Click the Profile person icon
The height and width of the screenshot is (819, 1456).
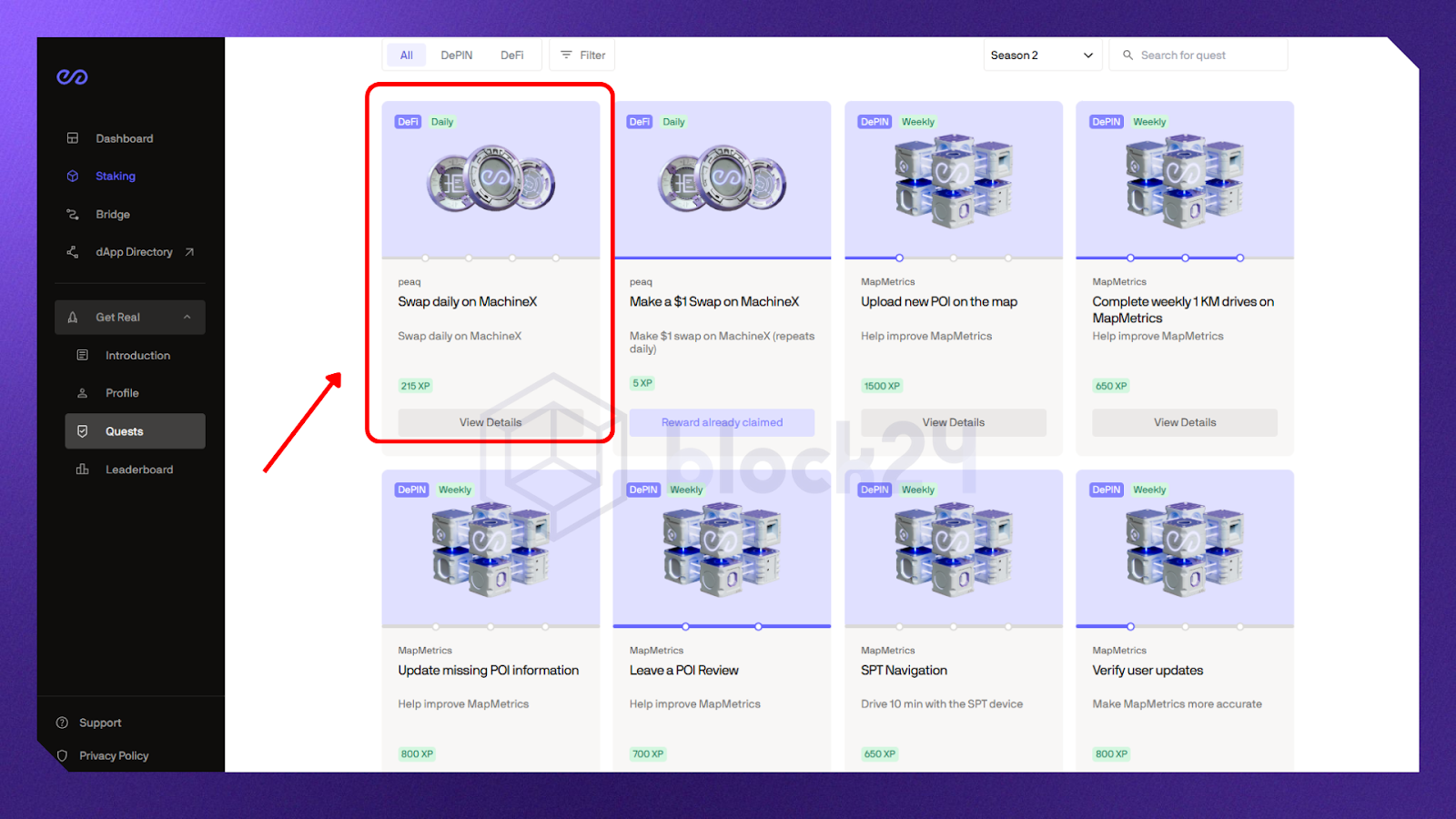click(x=83, y=393)
